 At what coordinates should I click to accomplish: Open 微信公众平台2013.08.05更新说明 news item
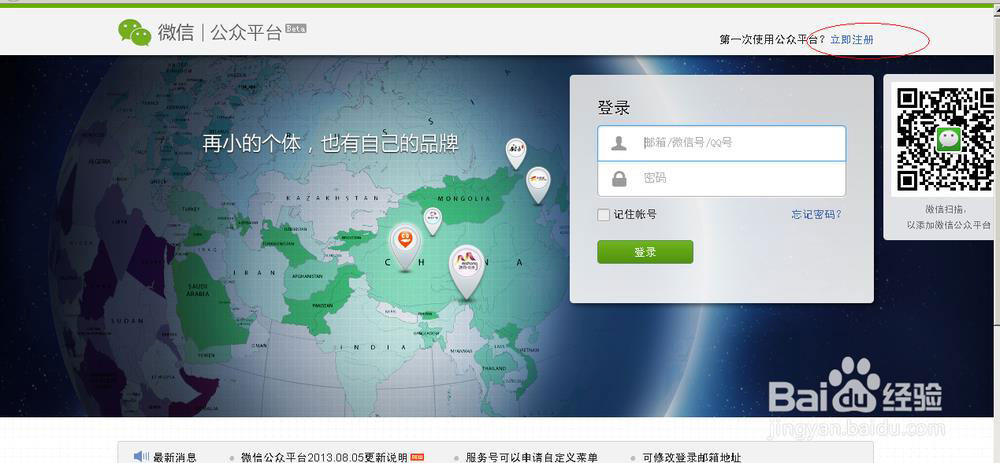(x=324, y=457)
